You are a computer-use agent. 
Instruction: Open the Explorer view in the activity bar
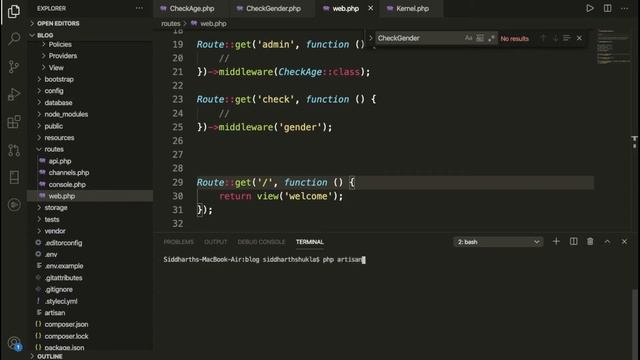(14, 11)
